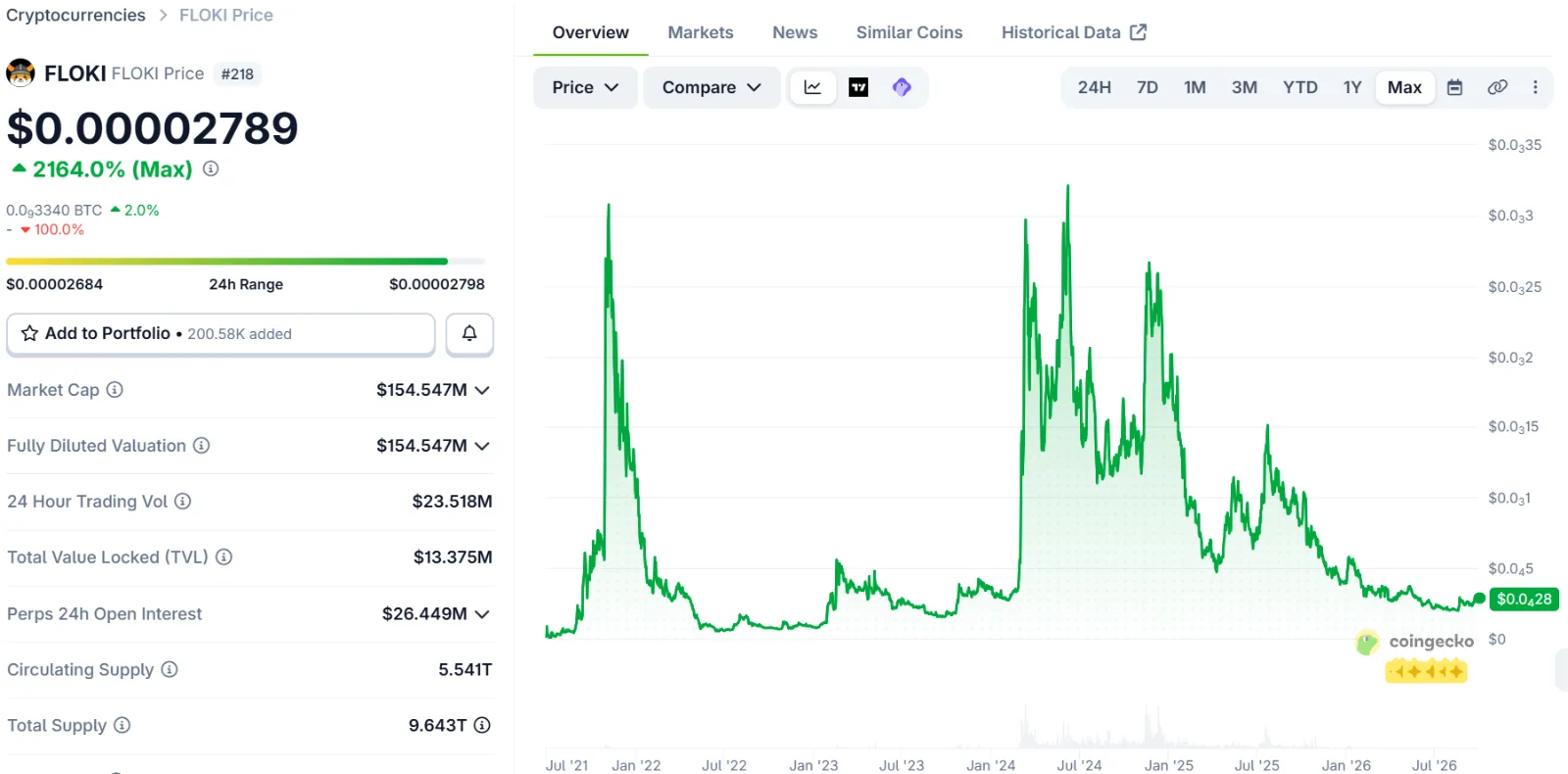Click the $0.00002789 price value
The image size is (1568, 774).
coord(152,128)
